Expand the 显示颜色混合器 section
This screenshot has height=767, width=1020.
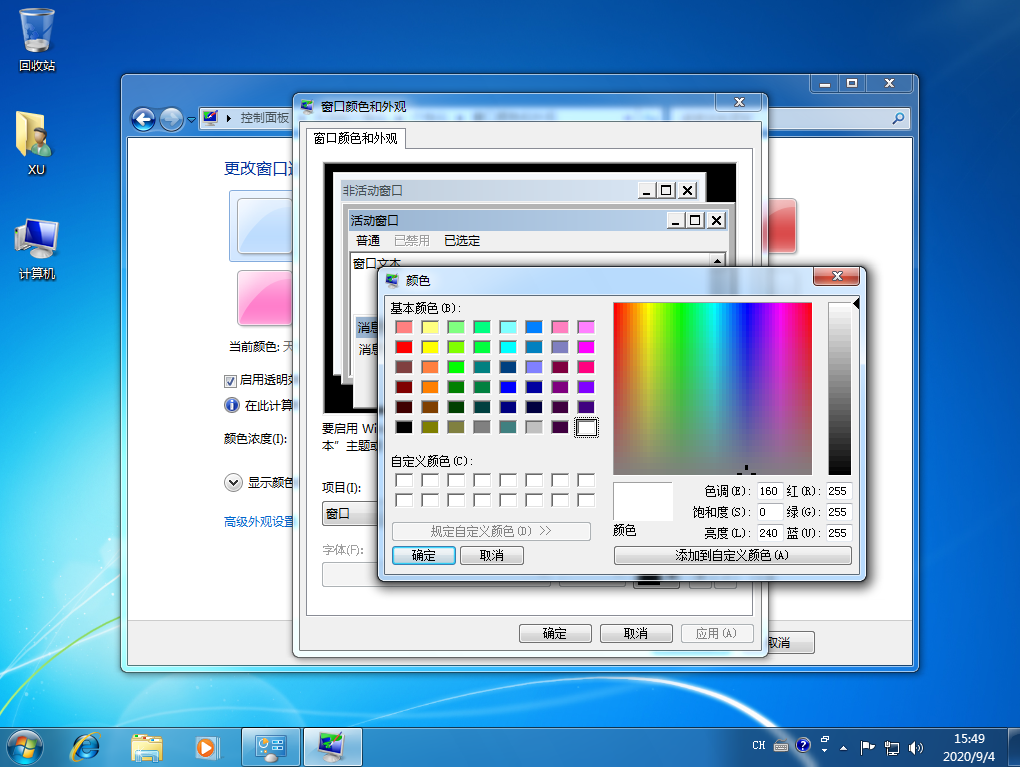[x=232, y=482]
